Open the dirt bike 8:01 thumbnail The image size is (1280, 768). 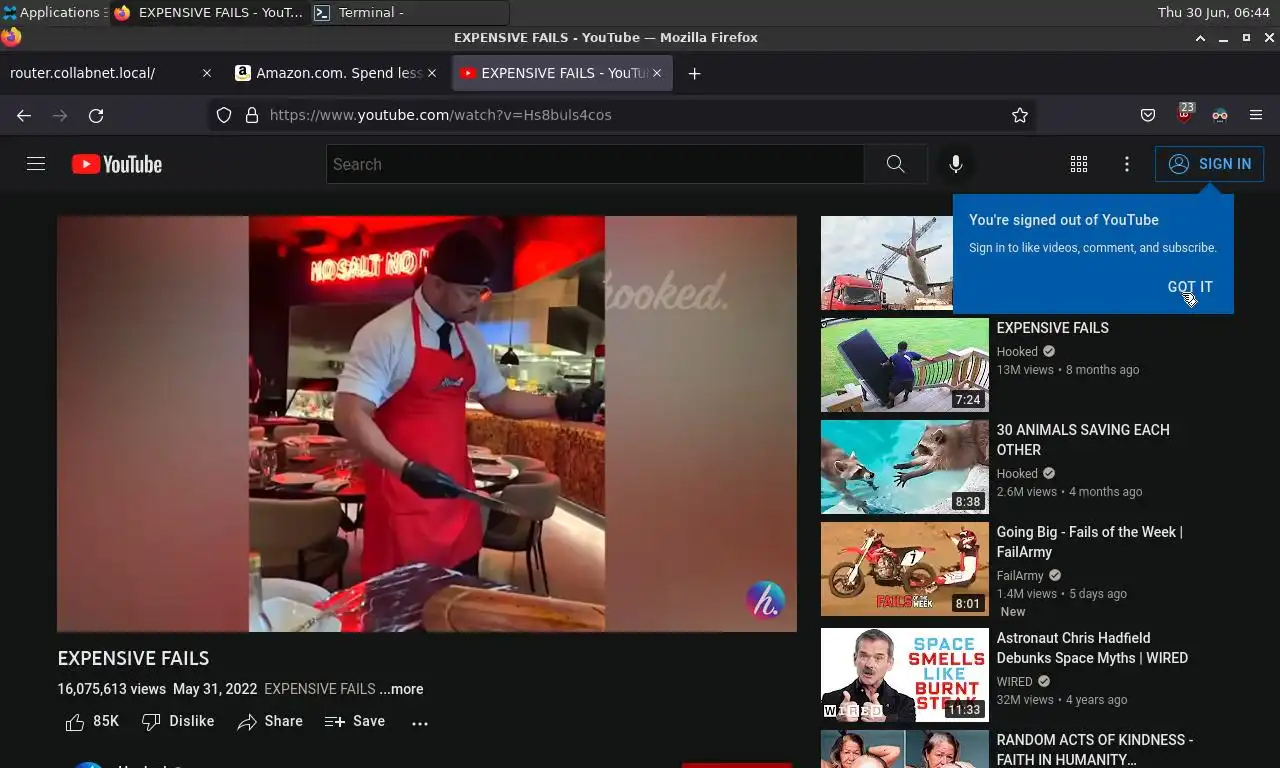pyautogui.click(x=905, y=569)
